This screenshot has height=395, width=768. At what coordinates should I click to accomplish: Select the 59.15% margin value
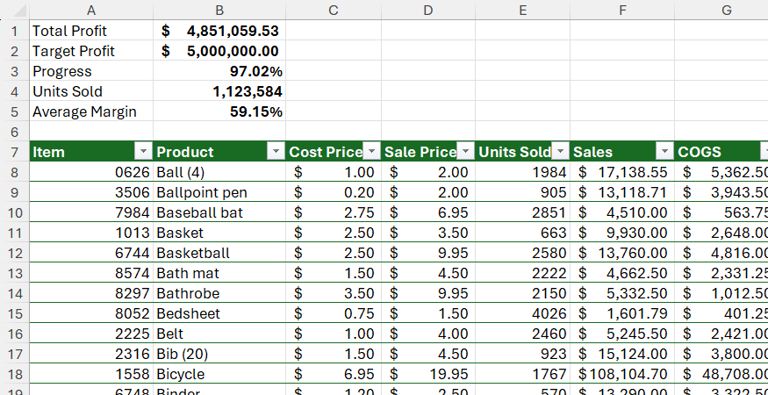point(219,112)
